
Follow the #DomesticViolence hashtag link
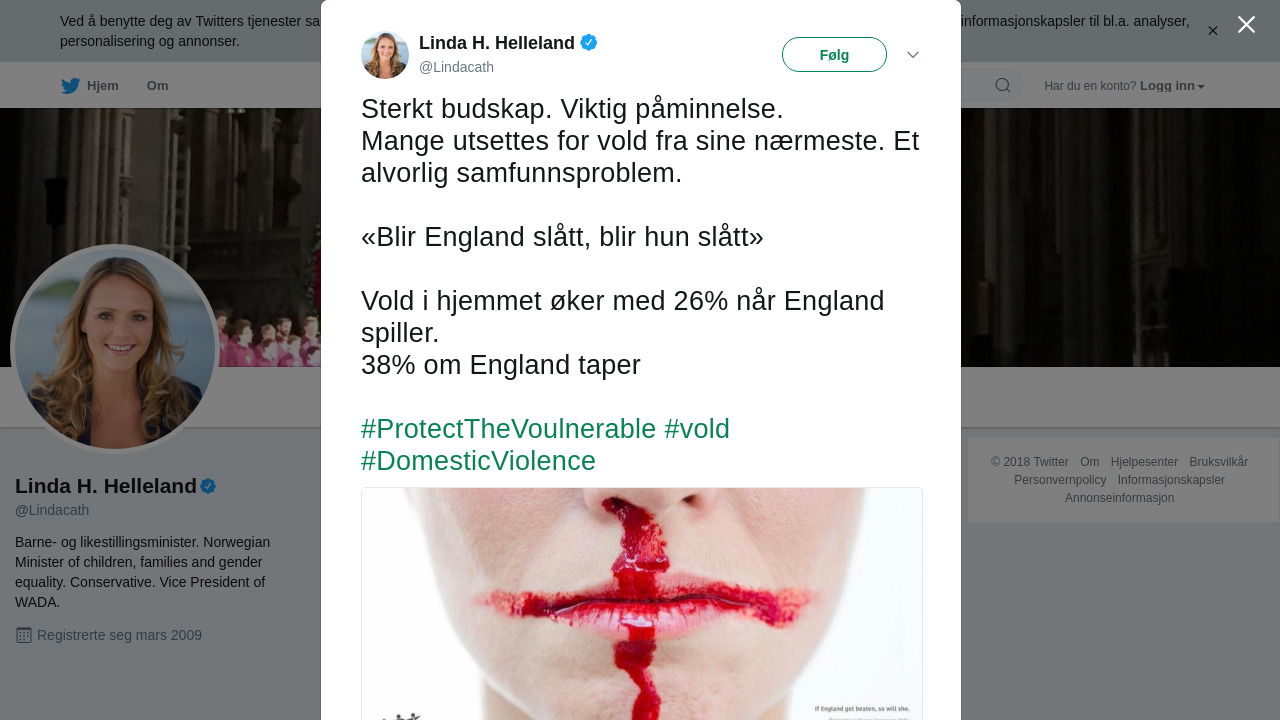(478, 461)
